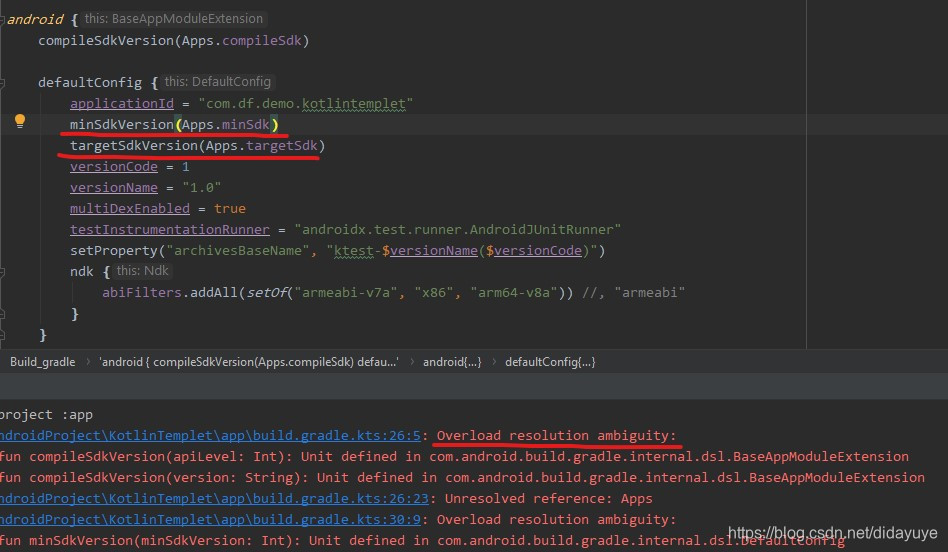Open the build.gradle.kts:26:5 error link
The image size is (948, 552).
(210, 435)
